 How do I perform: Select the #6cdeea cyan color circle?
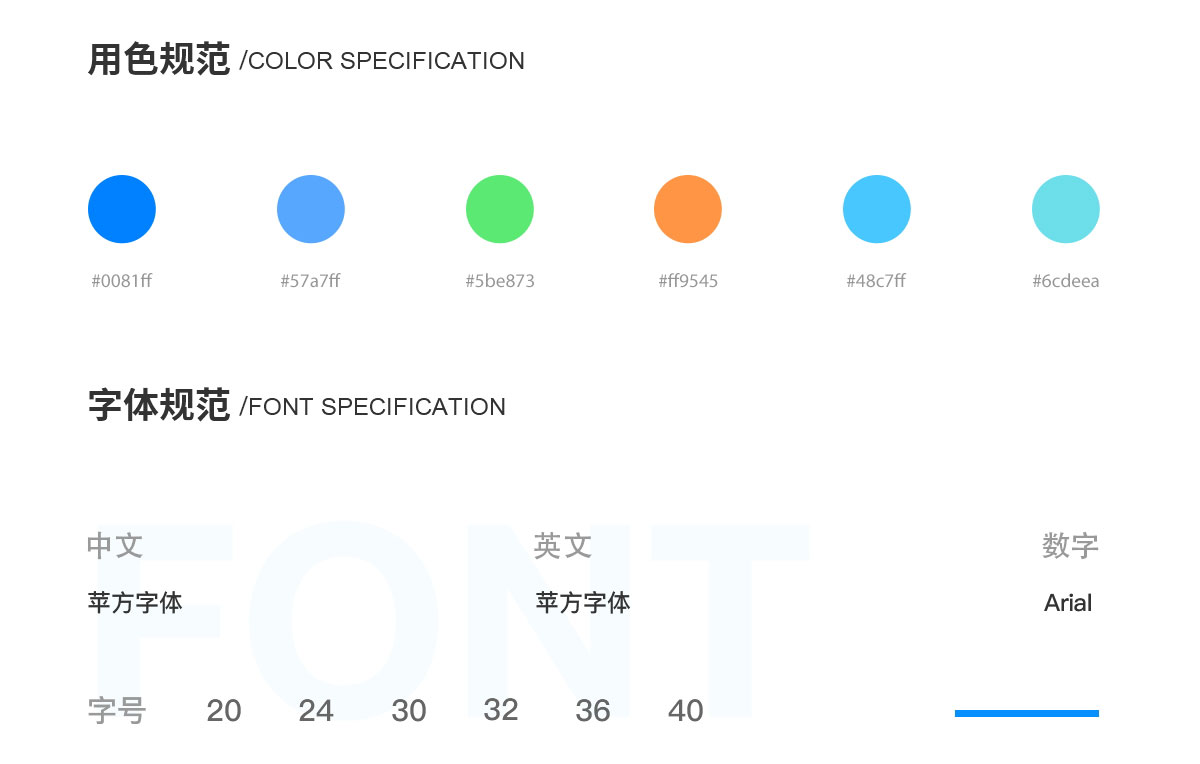point(1066,209)
